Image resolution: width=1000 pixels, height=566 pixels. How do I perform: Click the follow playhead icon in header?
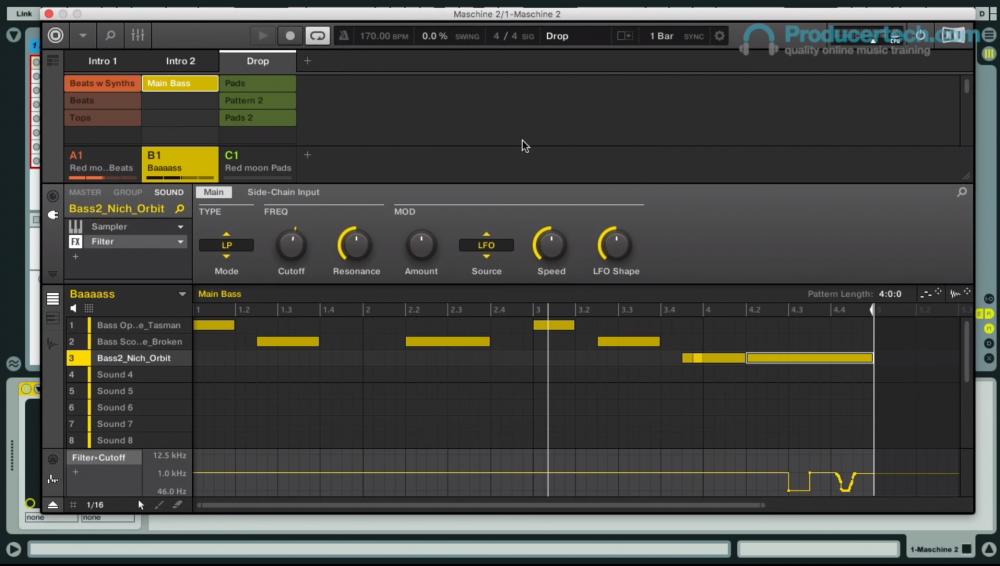[624, 36]
